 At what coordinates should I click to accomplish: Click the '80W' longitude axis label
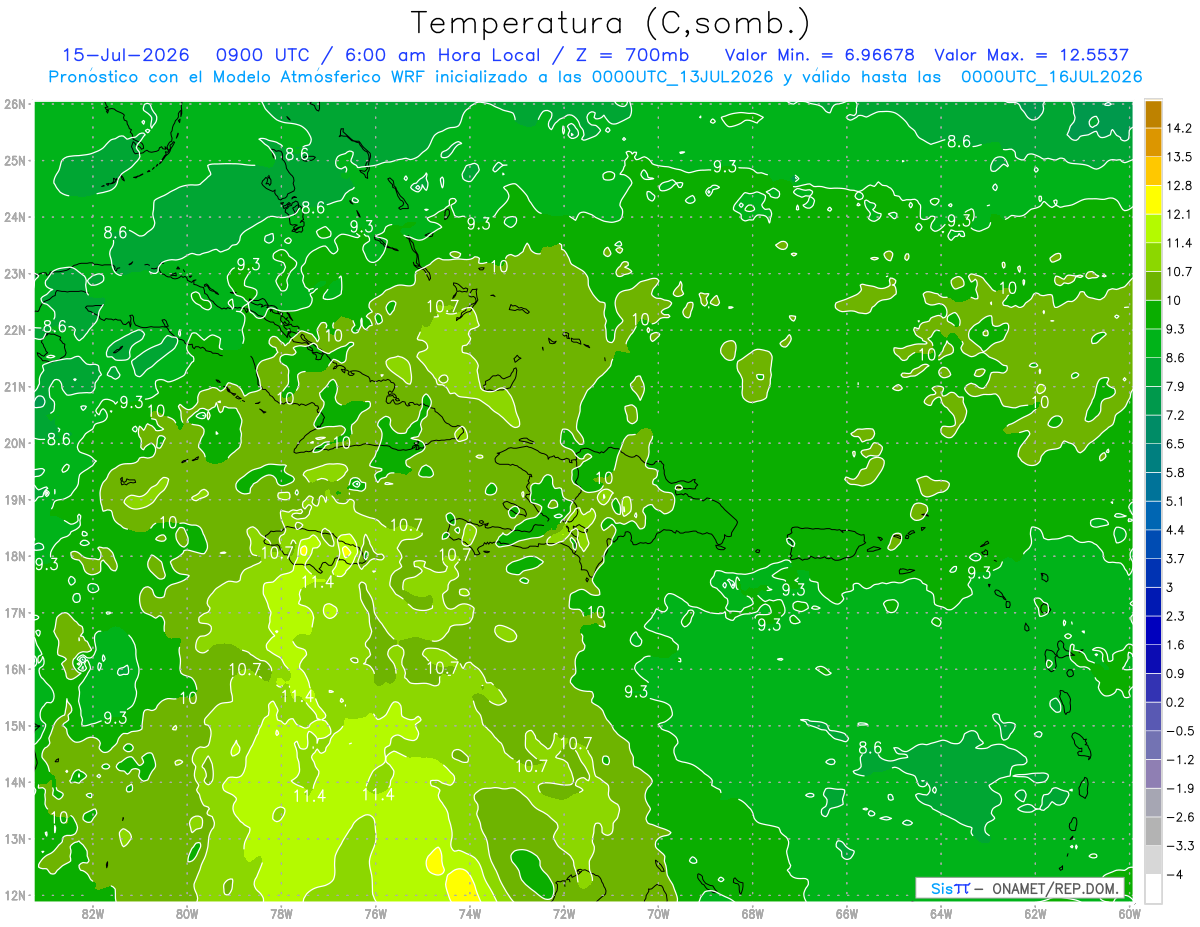point(187,913)
